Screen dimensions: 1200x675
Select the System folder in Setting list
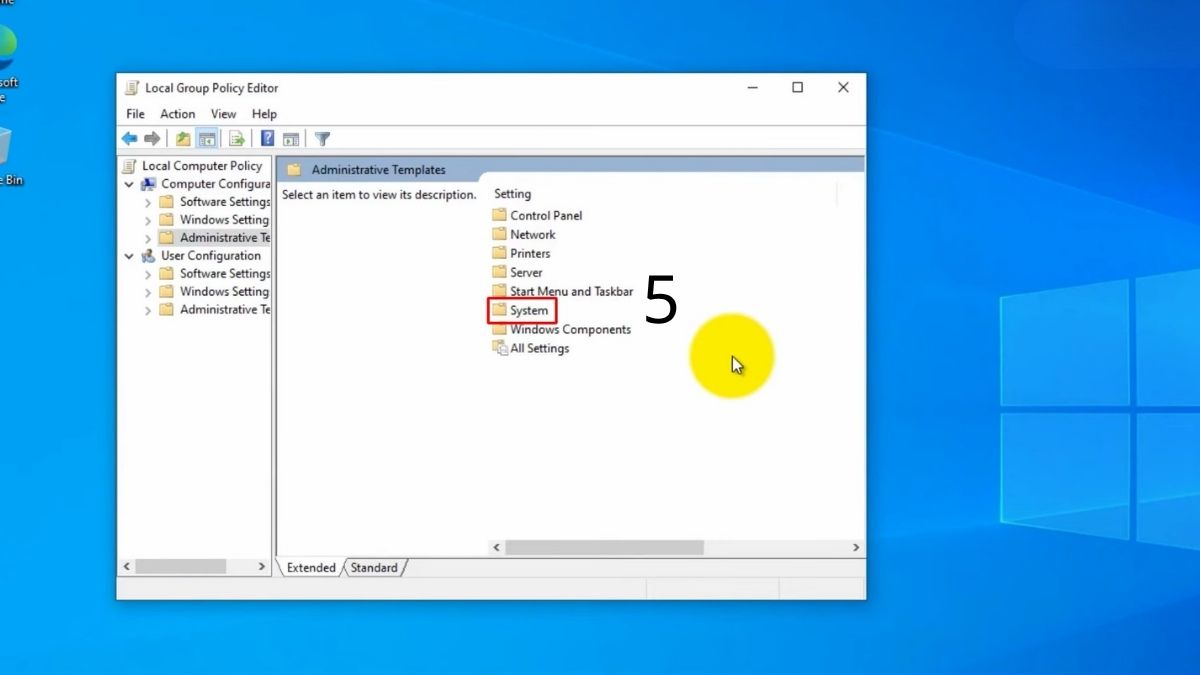pos(529,311)
